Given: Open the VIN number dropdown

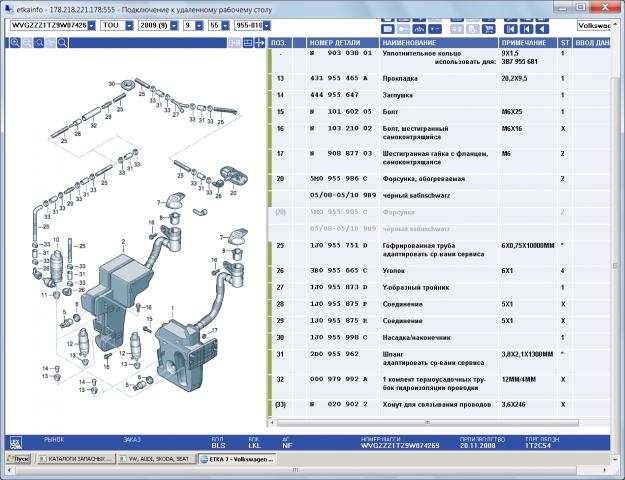Looking at the screenshot, I should (x=92, y=26).
